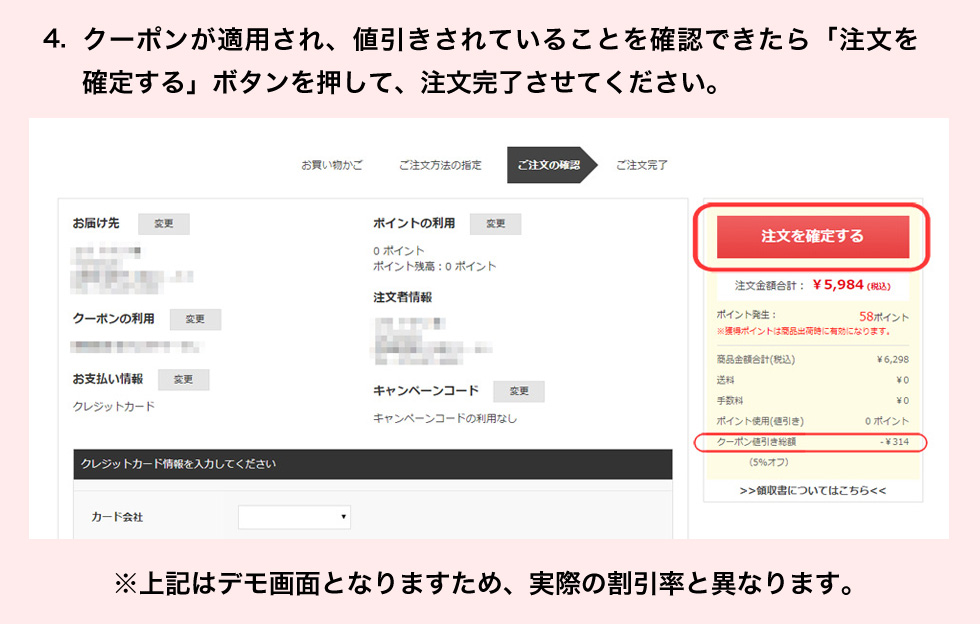This screenshot has height=624, width=980.
Task: Click the blurred 注文者情報 details
Action: 430,337
